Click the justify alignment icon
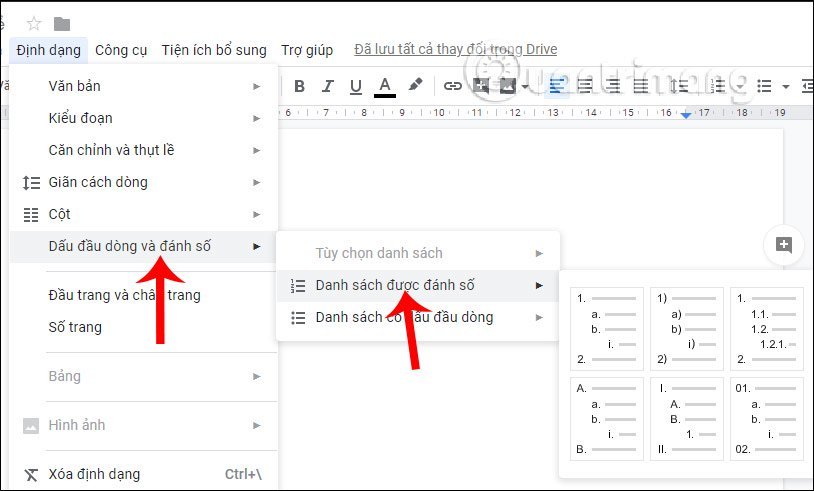814x491 pixels. [640, 86]
